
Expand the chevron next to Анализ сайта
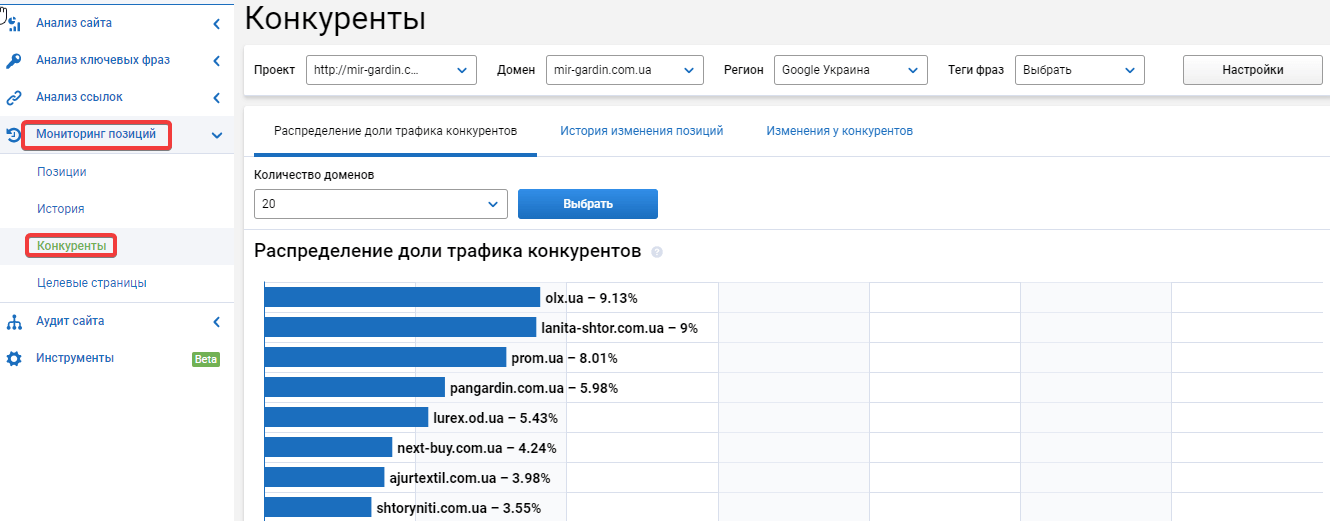point(217,23)
